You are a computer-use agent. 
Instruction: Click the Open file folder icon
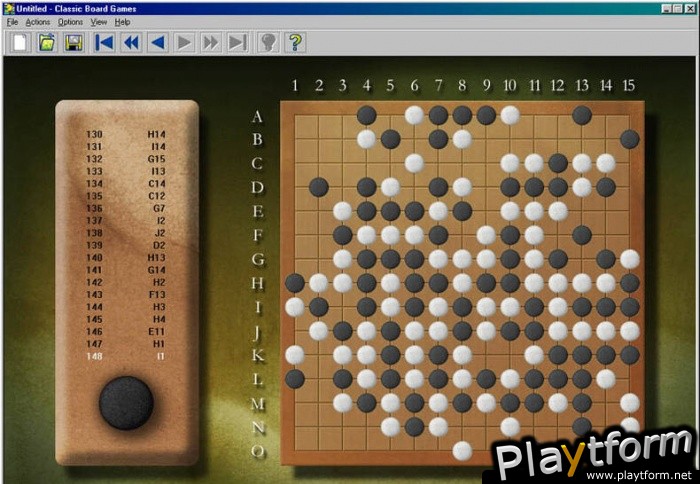tap(47, 42)
